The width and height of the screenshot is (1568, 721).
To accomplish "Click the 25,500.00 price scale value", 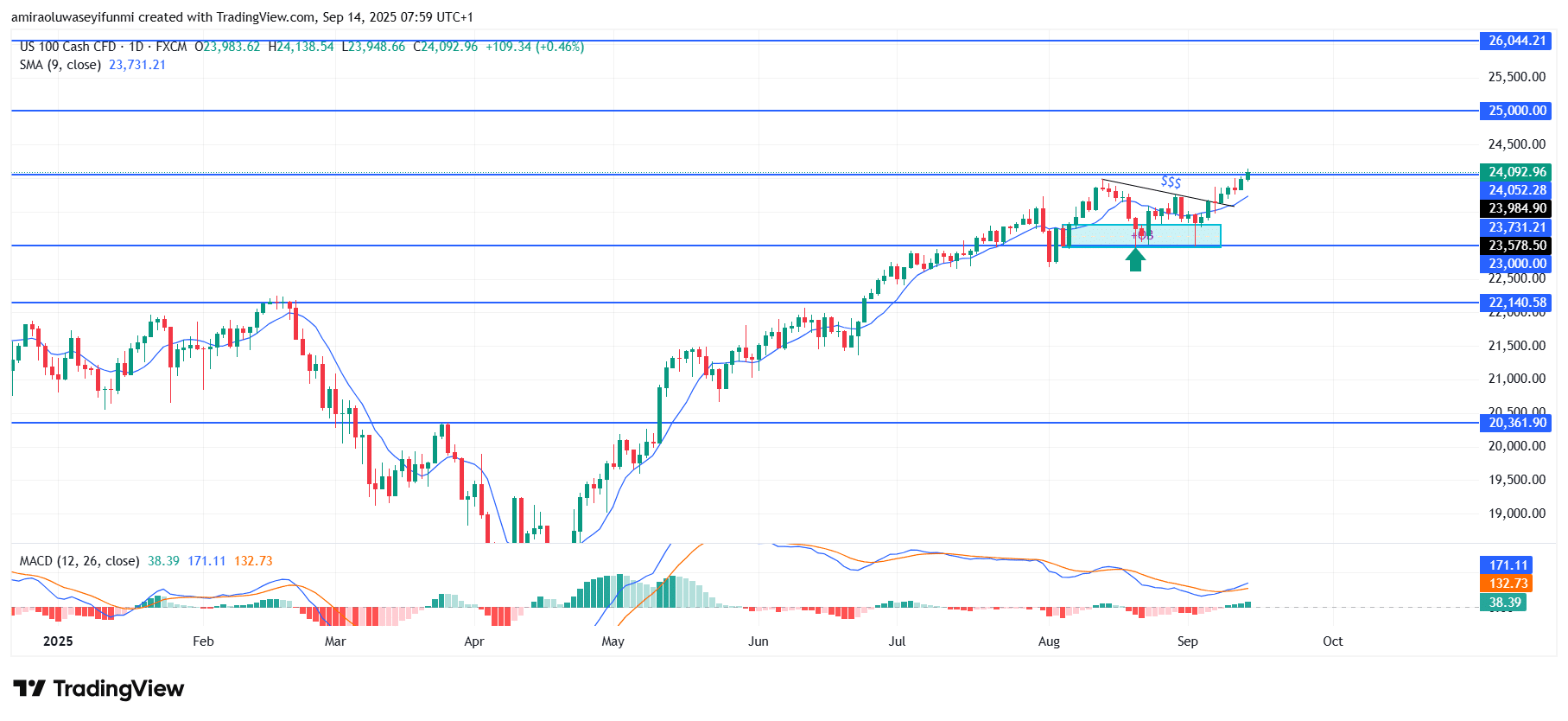I will pyautogui.click(x=1516, y=77).
